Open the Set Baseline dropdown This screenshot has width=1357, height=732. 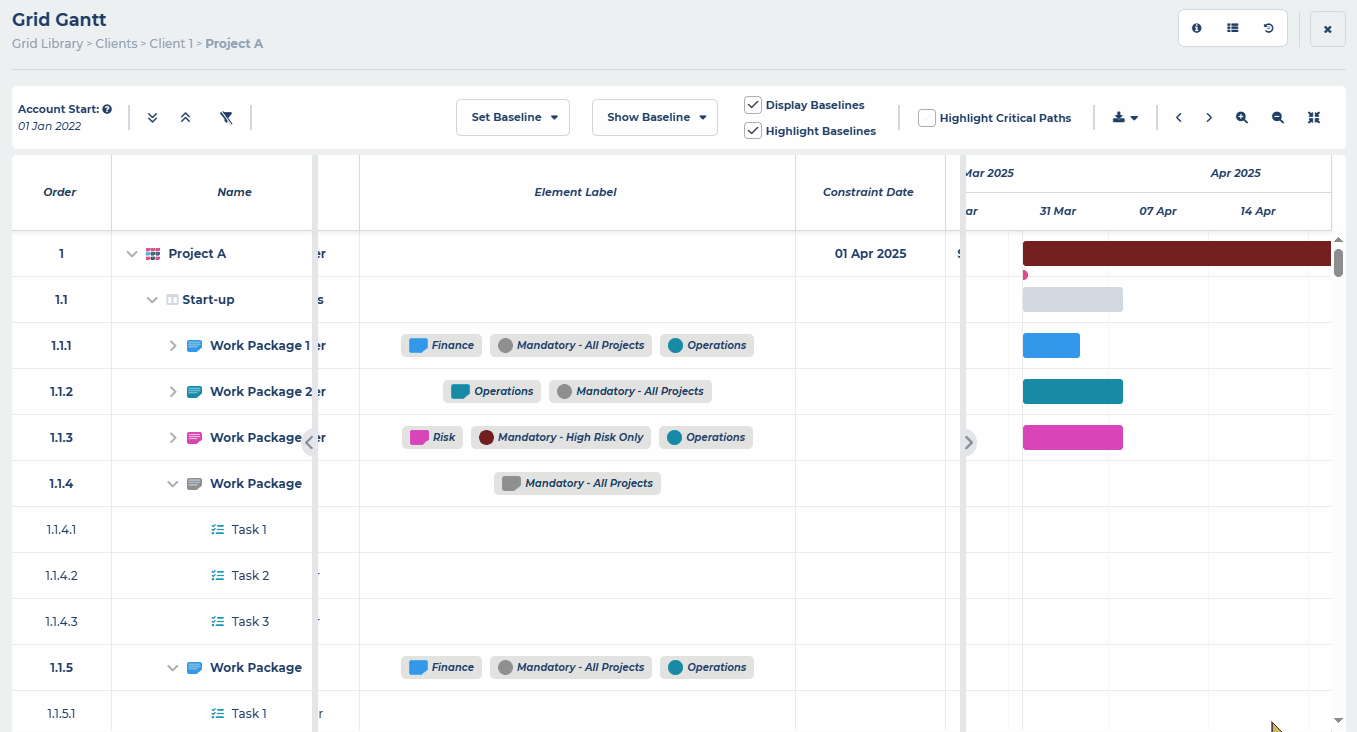[513, 117]
